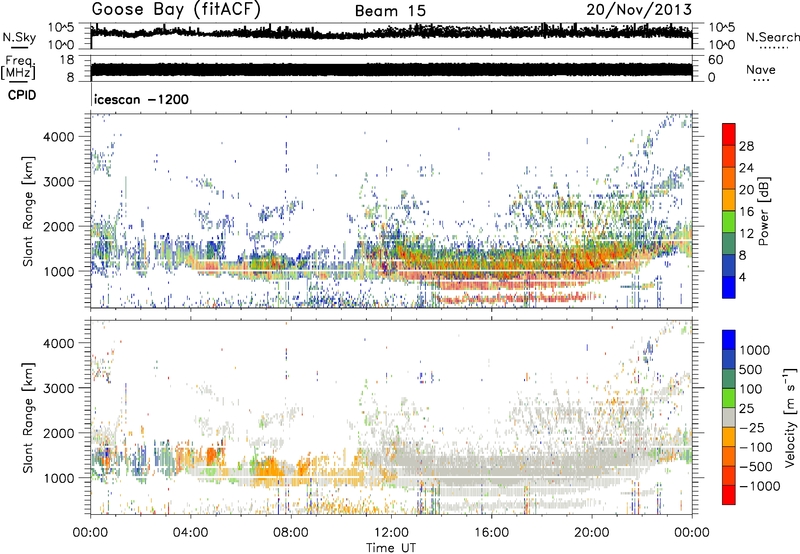Select the 3000 km tick of power panel
Image resolution: width=800 pixels, height=554 pixels.
[59, 182]
